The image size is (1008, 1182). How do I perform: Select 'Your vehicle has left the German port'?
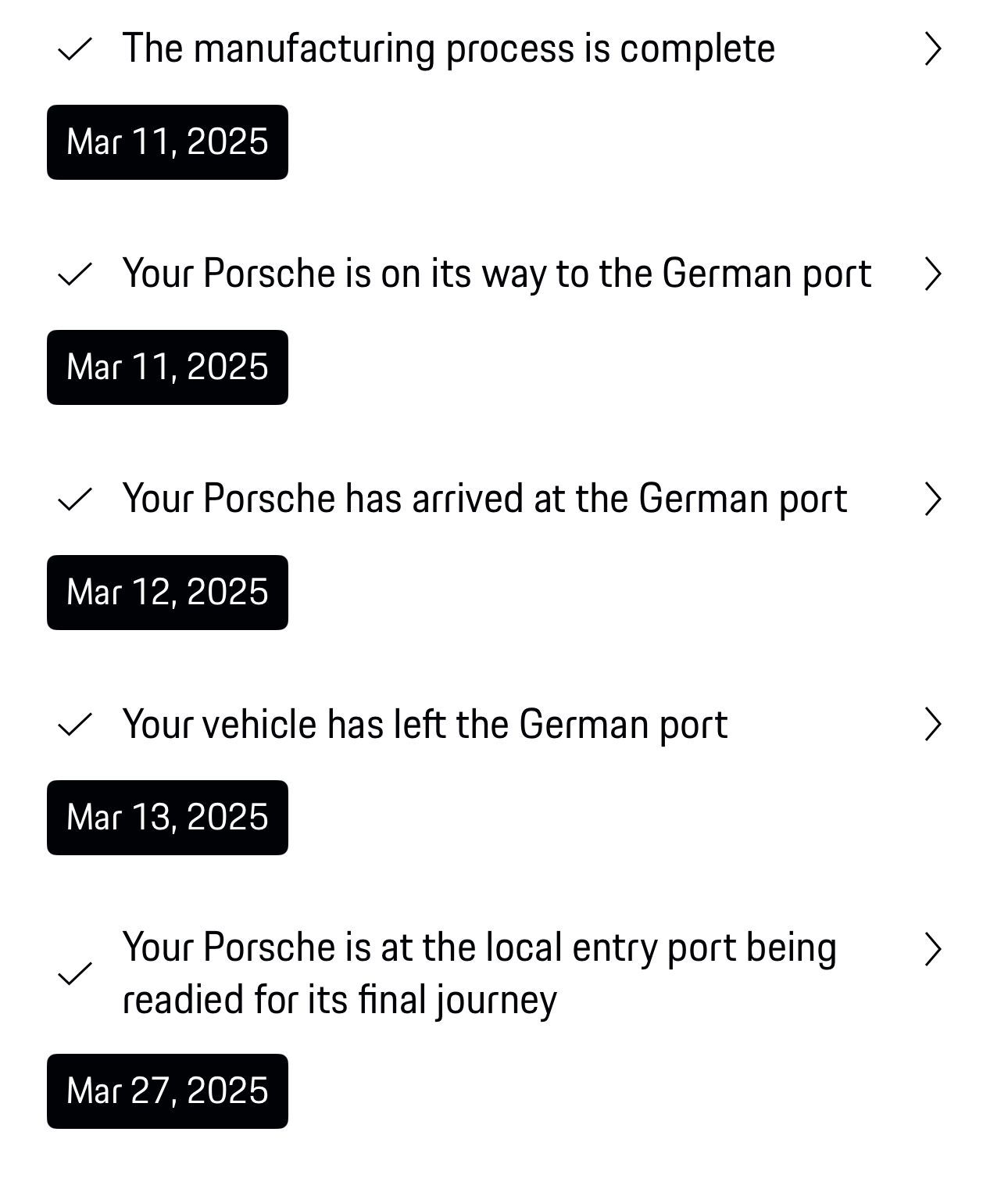tap(425, 725)
